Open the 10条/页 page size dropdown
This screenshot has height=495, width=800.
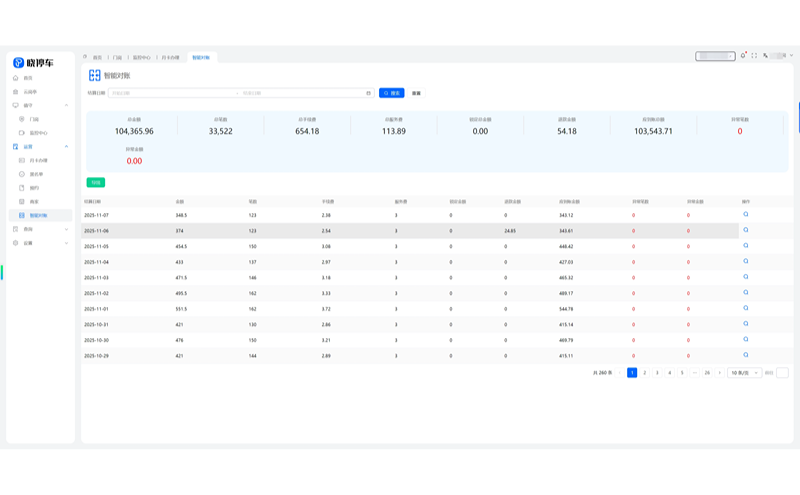[x=744, y=372]
